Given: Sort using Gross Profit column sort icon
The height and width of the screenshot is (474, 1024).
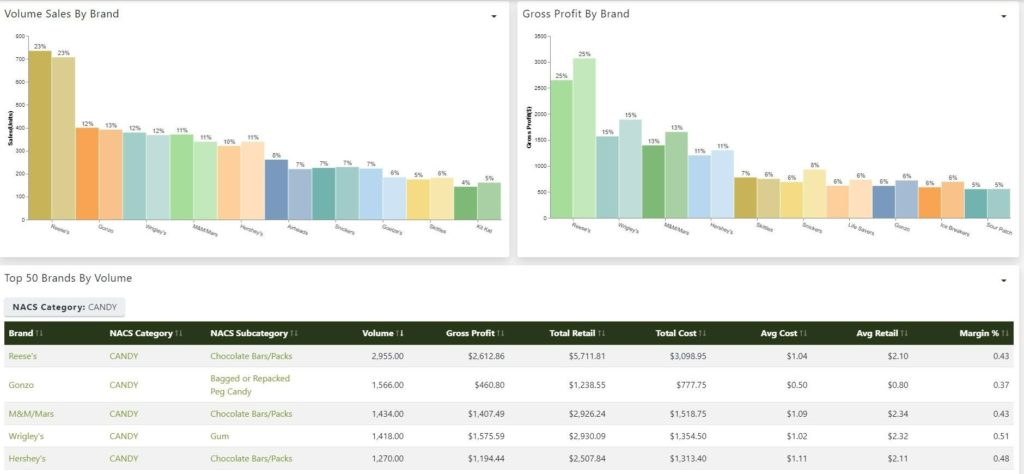Looking at the screenshot, I should point(501,334).
